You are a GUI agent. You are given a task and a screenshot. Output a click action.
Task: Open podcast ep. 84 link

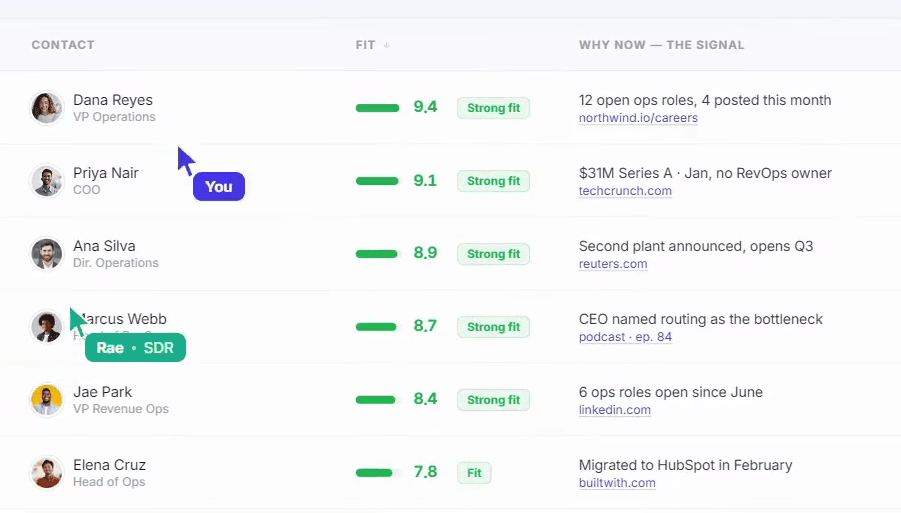[625, 337]
